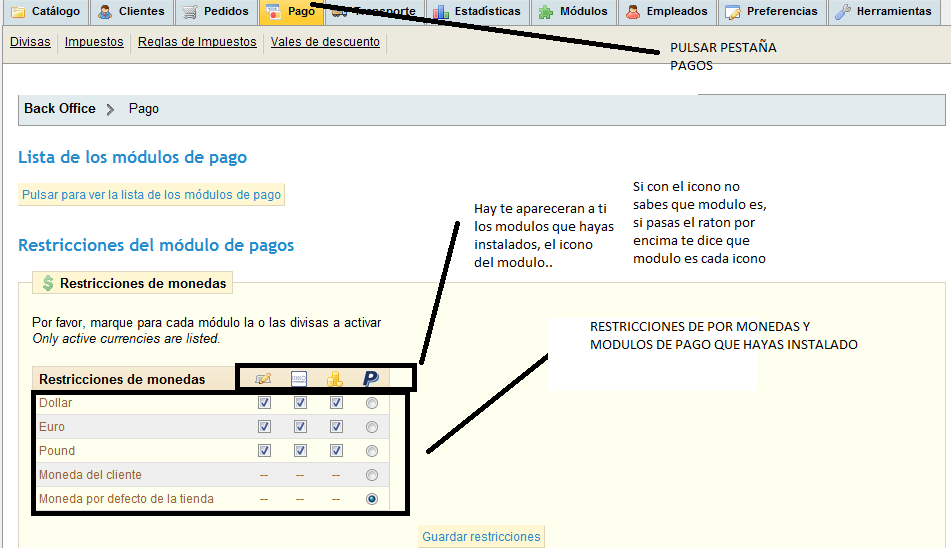The width and height of the screenshot is (951, 548).
Task: Uncheck Pound for the bank wire module
Action: pyautogui.click(x=300, y=450)
